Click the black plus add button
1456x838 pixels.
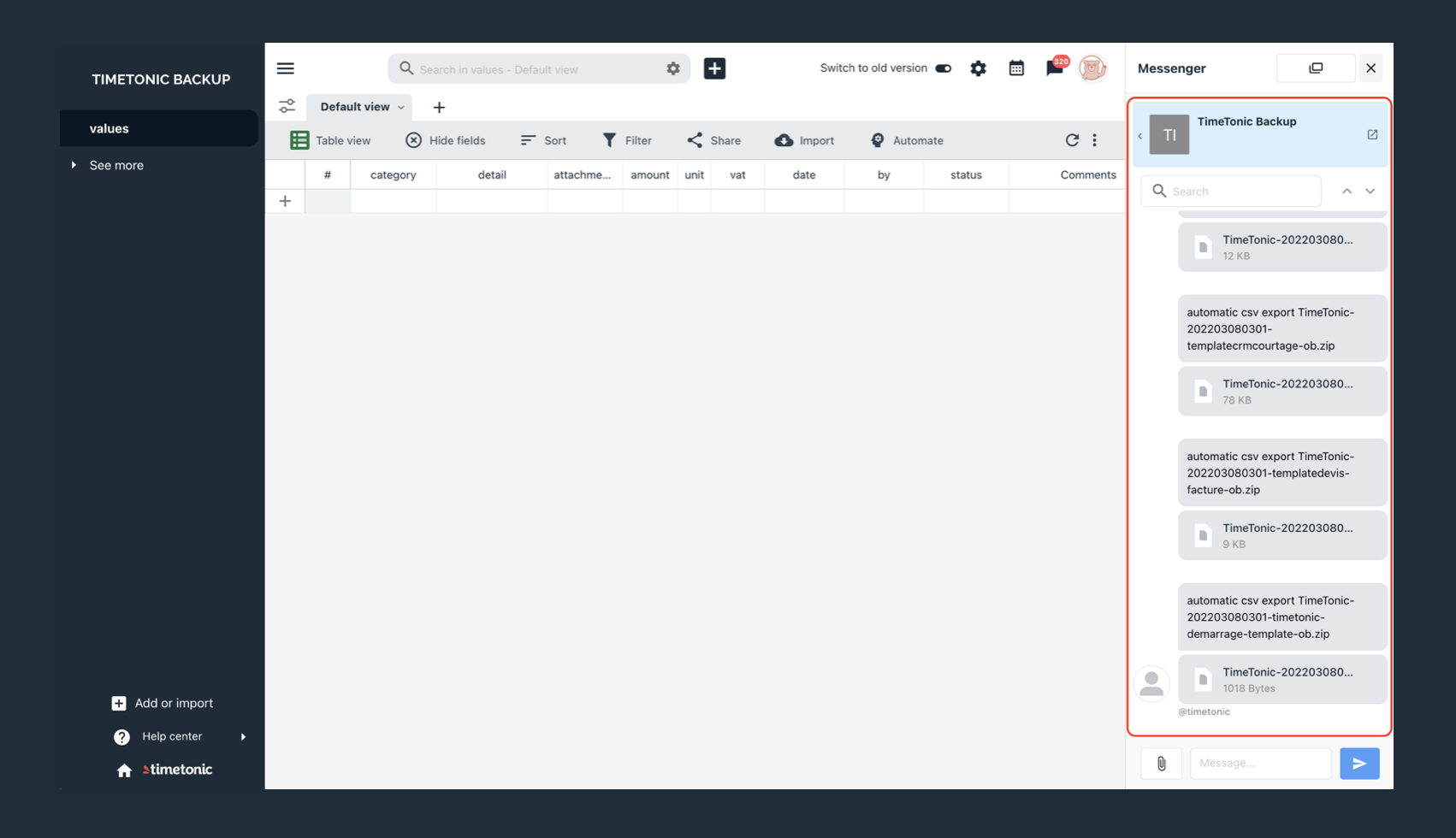(x=714, y=68)
